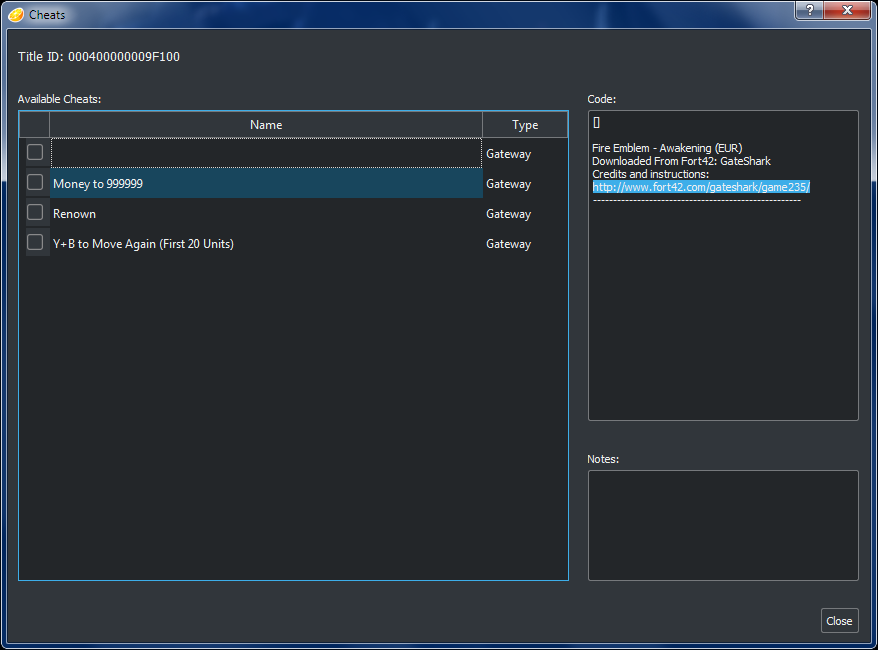Click inside the Notes text box
The image size is (878, 650).
(723, 525)
